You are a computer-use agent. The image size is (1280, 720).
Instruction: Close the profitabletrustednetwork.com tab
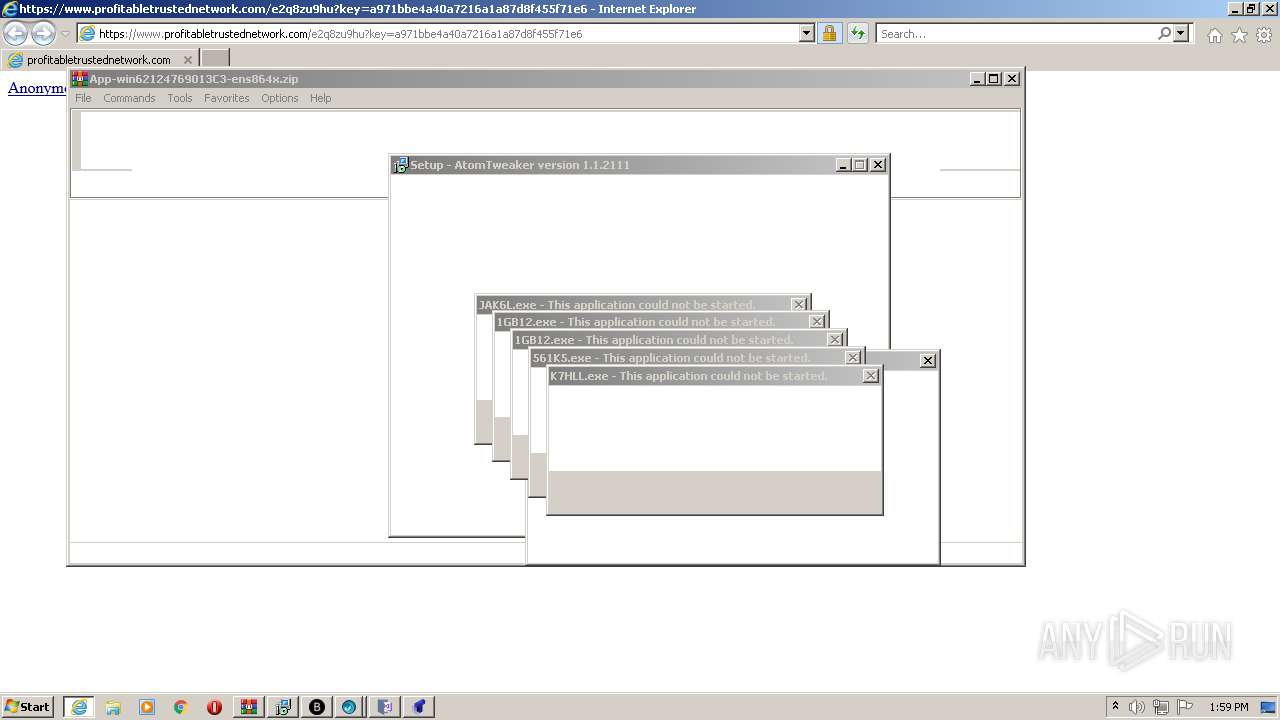pyautogui.click(x=188, y=59)
